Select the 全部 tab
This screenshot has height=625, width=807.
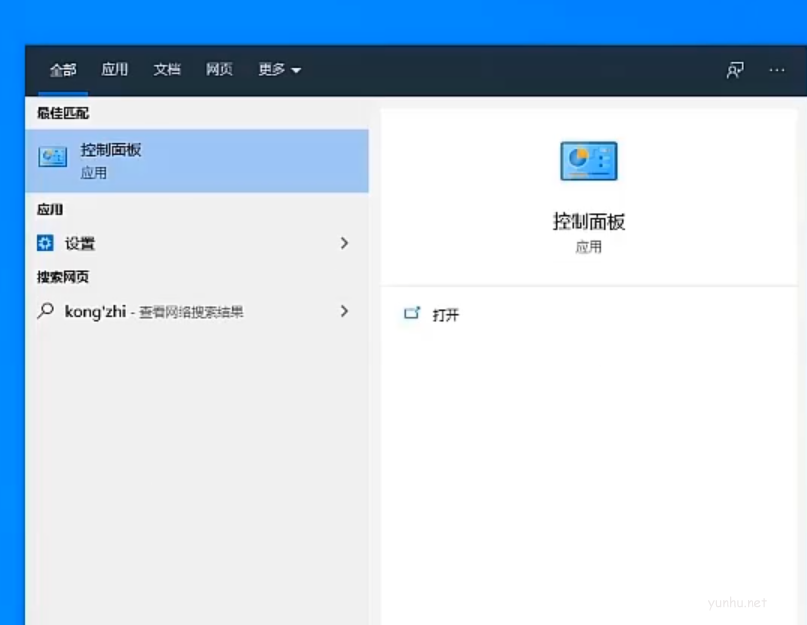pos(62,70)
